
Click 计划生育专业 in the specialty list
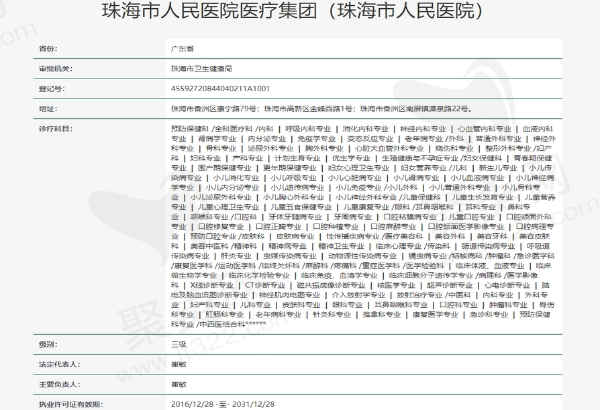click(x=297, y=158)
